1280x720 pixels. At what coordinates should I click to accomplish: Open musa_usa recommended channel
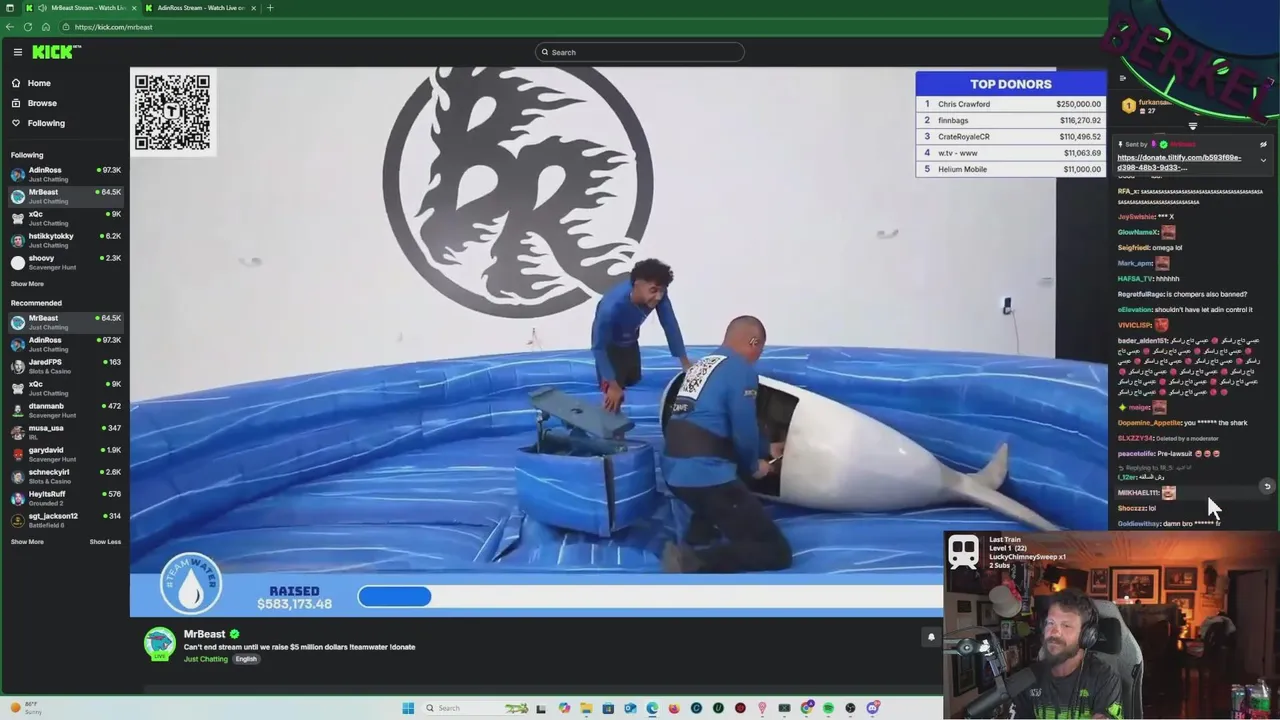[65, 432]
